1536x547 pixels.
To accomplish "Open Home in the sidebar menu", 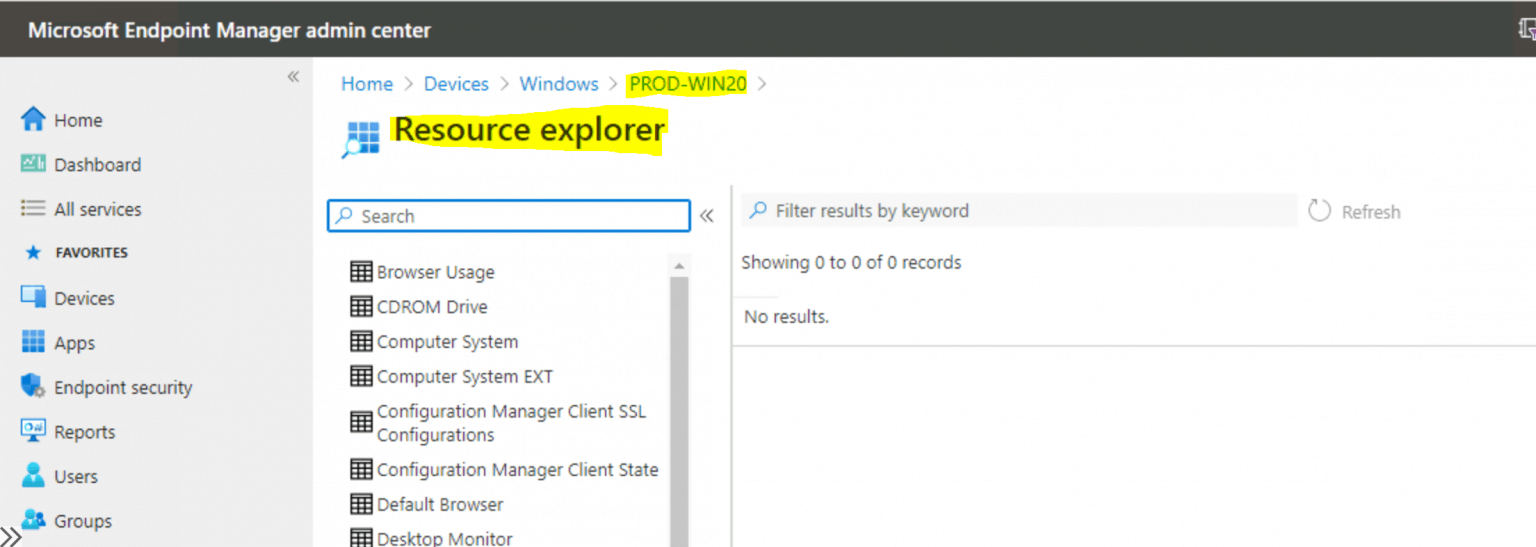I will [x=78, y=120].
